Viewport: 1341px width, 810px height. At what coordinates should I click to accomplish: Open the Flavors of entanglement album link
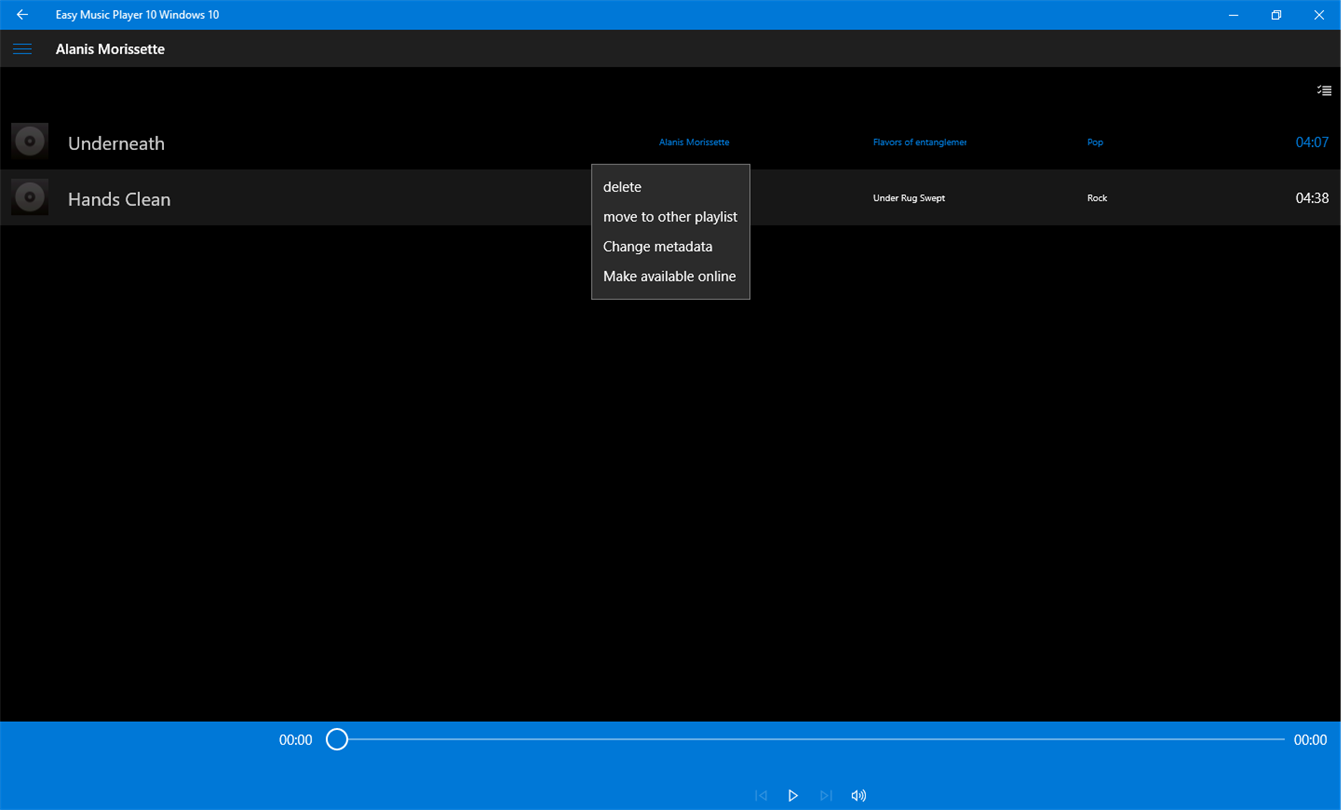[x=920, y=142]
